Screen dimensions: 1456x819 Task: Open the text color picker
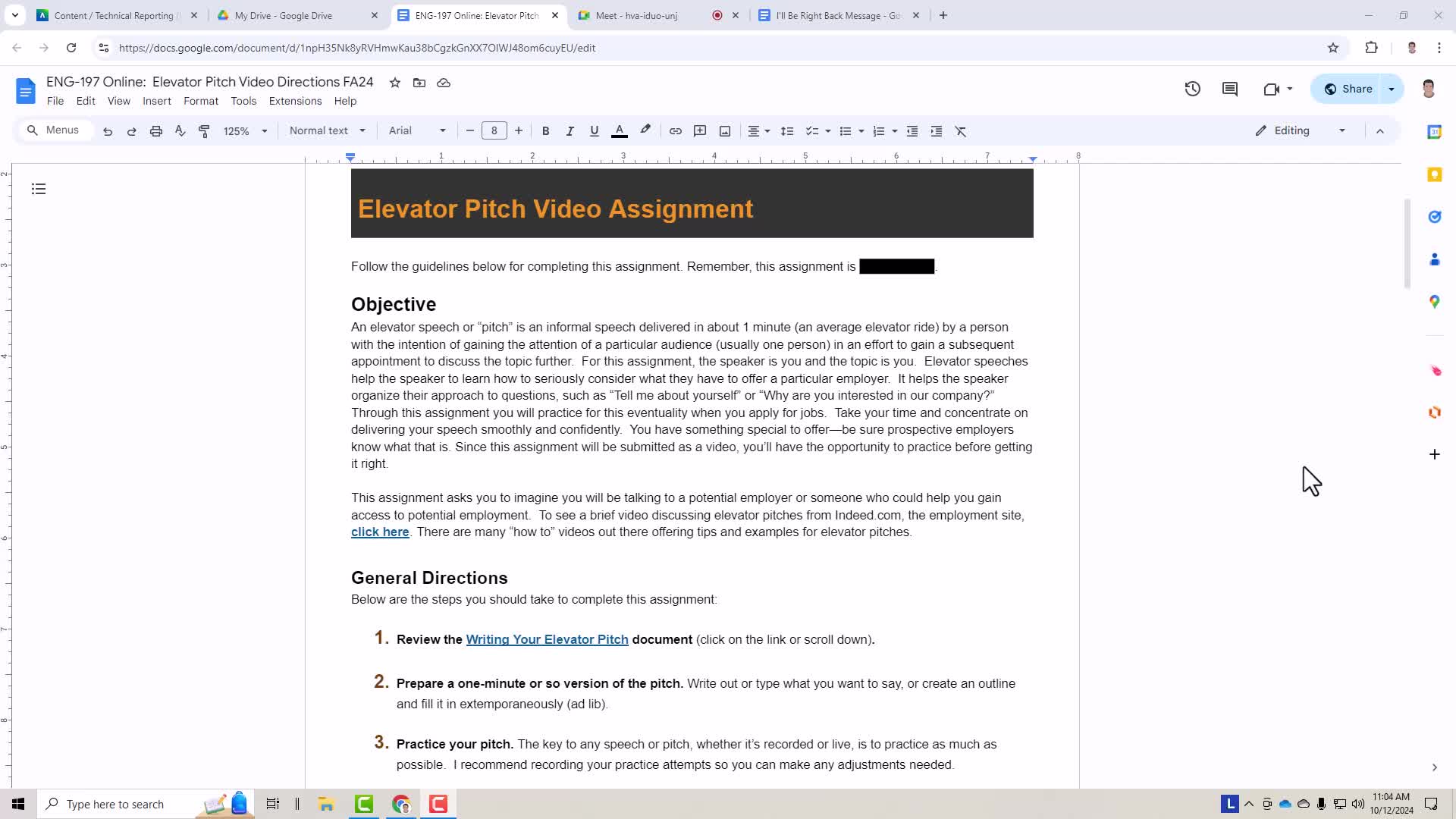[x=620, y=131]
